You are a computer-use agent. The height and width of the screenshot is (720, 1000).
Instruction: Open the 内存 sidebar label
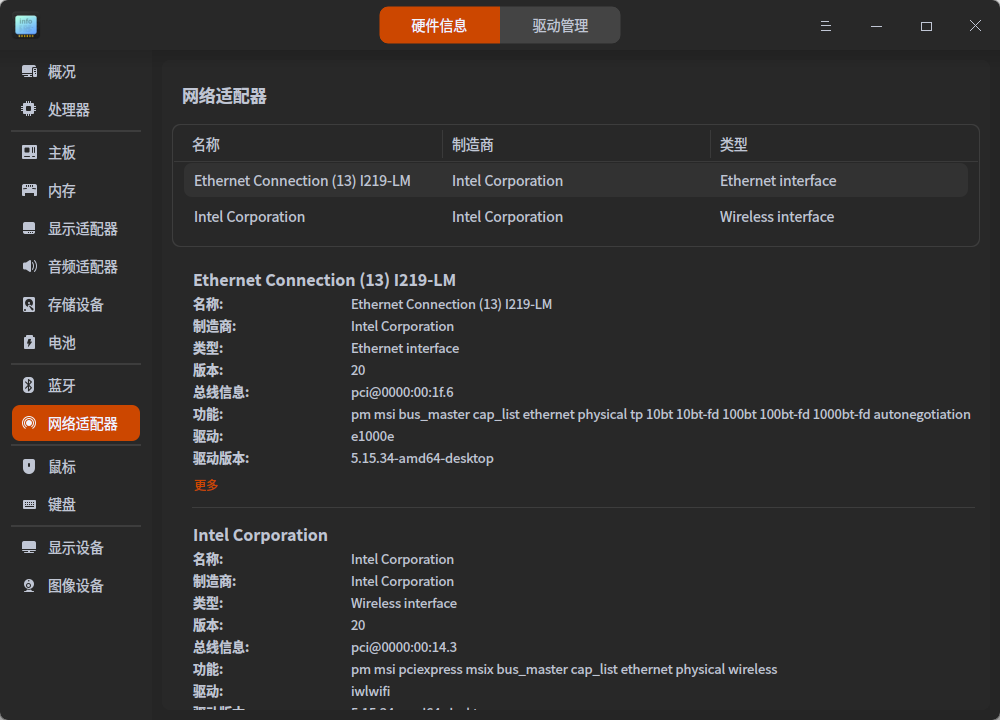click(62, 191)
